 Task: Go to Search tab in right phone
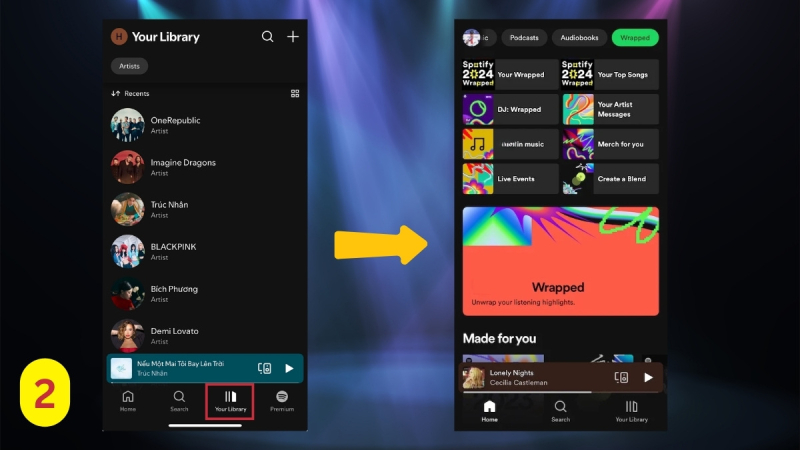(x=560, y=411)
